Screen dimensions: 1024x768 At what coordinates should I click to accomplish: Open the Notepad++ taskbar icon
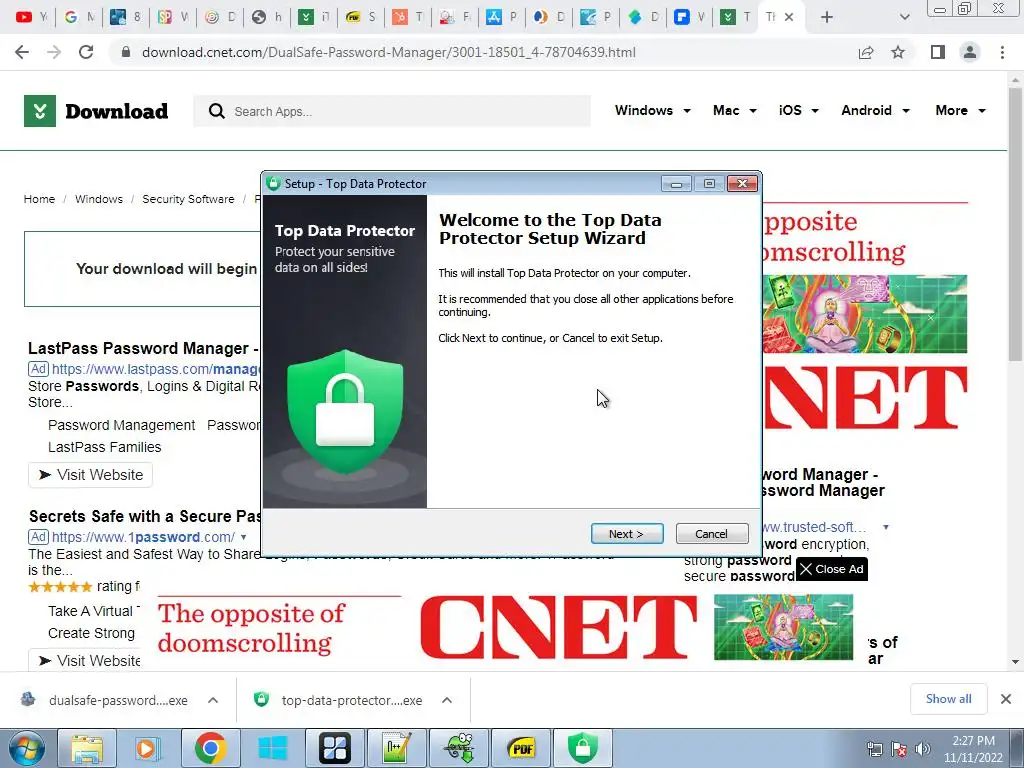[x=398, y=748]
